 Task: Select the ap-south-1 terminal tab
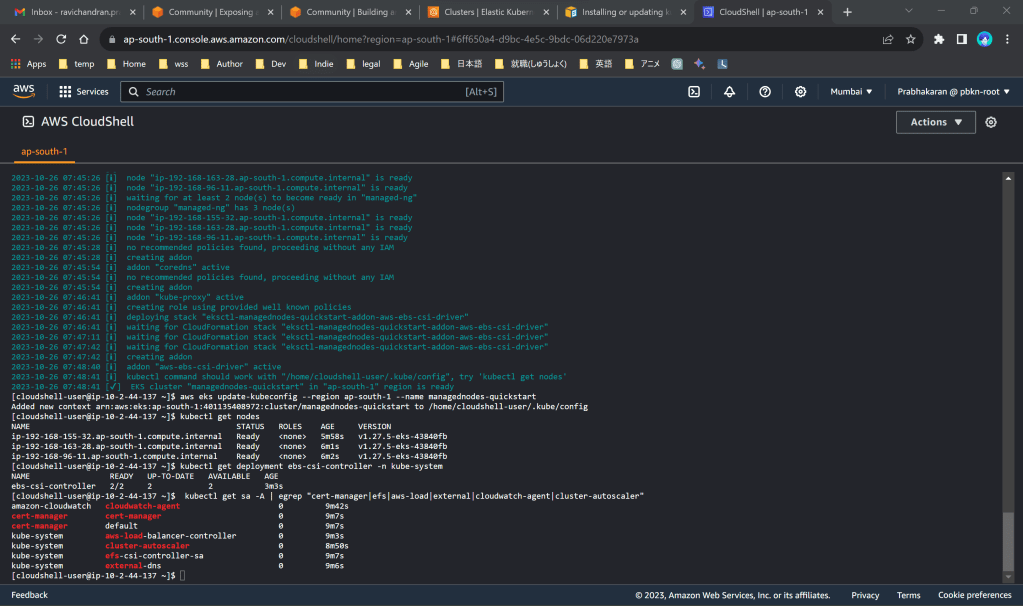coord(44,152)
